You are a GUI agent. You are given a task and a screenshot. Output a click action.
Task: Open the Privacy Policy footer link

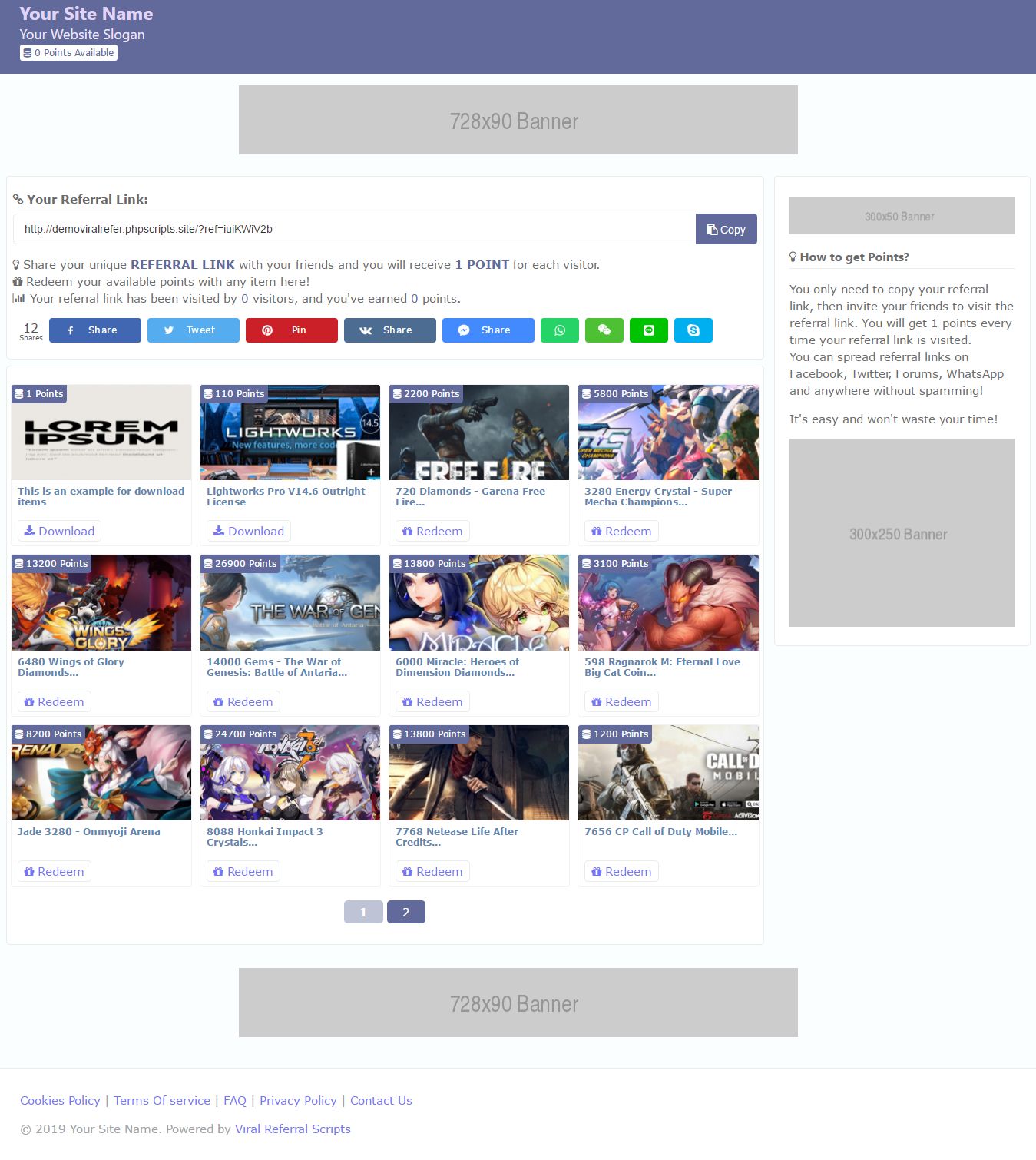pos(298,1101)
